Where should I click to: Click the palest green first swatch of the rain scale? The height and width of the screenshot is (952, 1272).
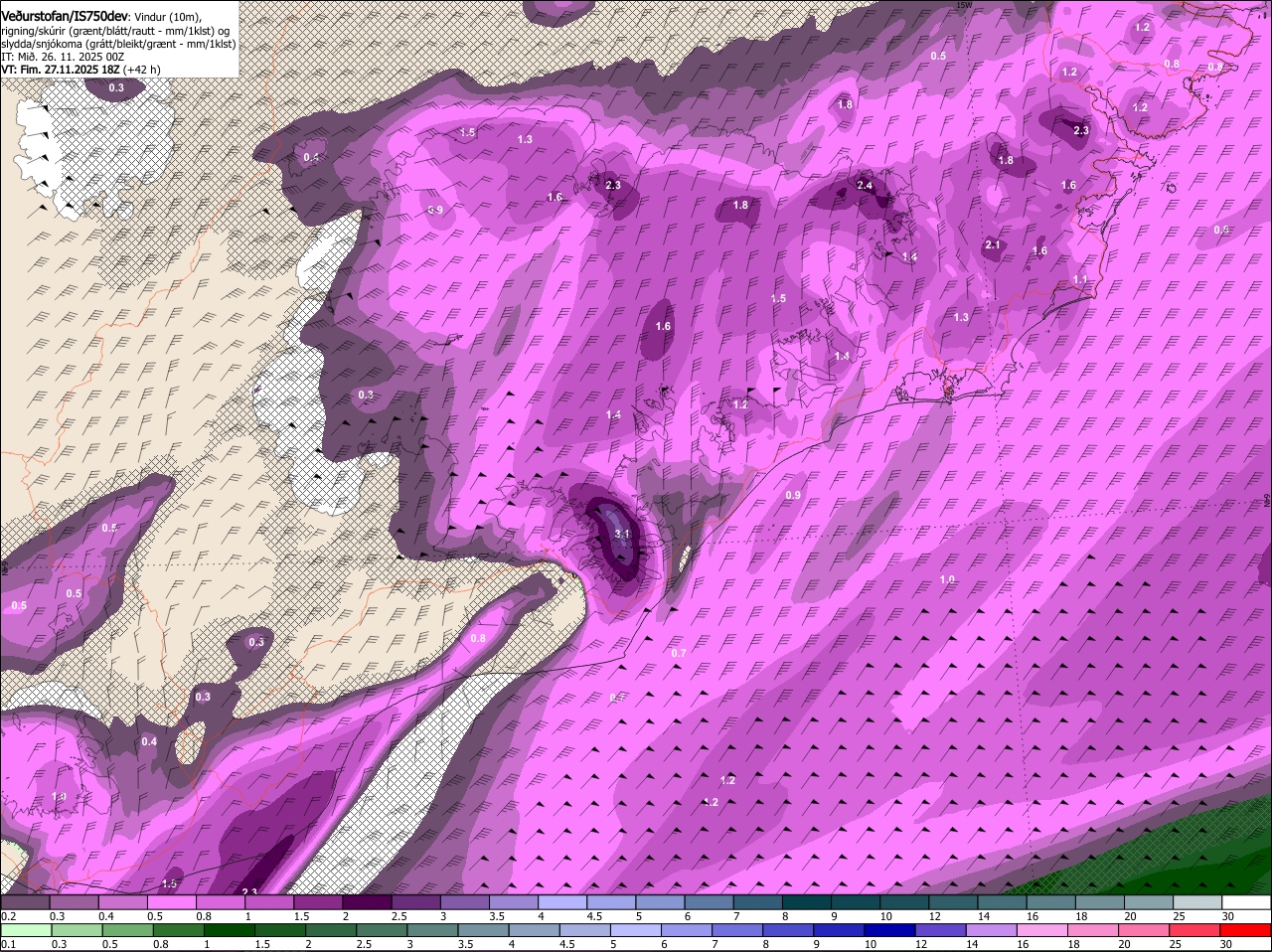point(25,930)
